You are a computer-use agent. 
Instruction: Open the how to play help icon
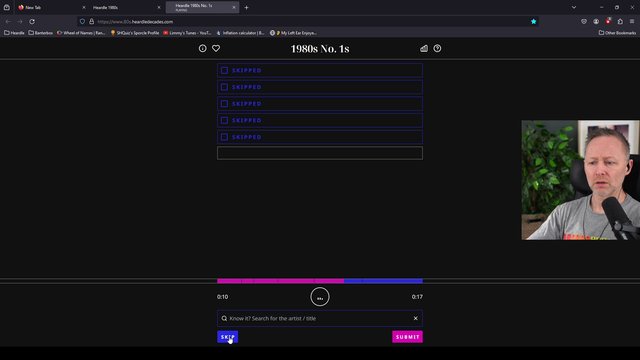(x=437, y=49)
